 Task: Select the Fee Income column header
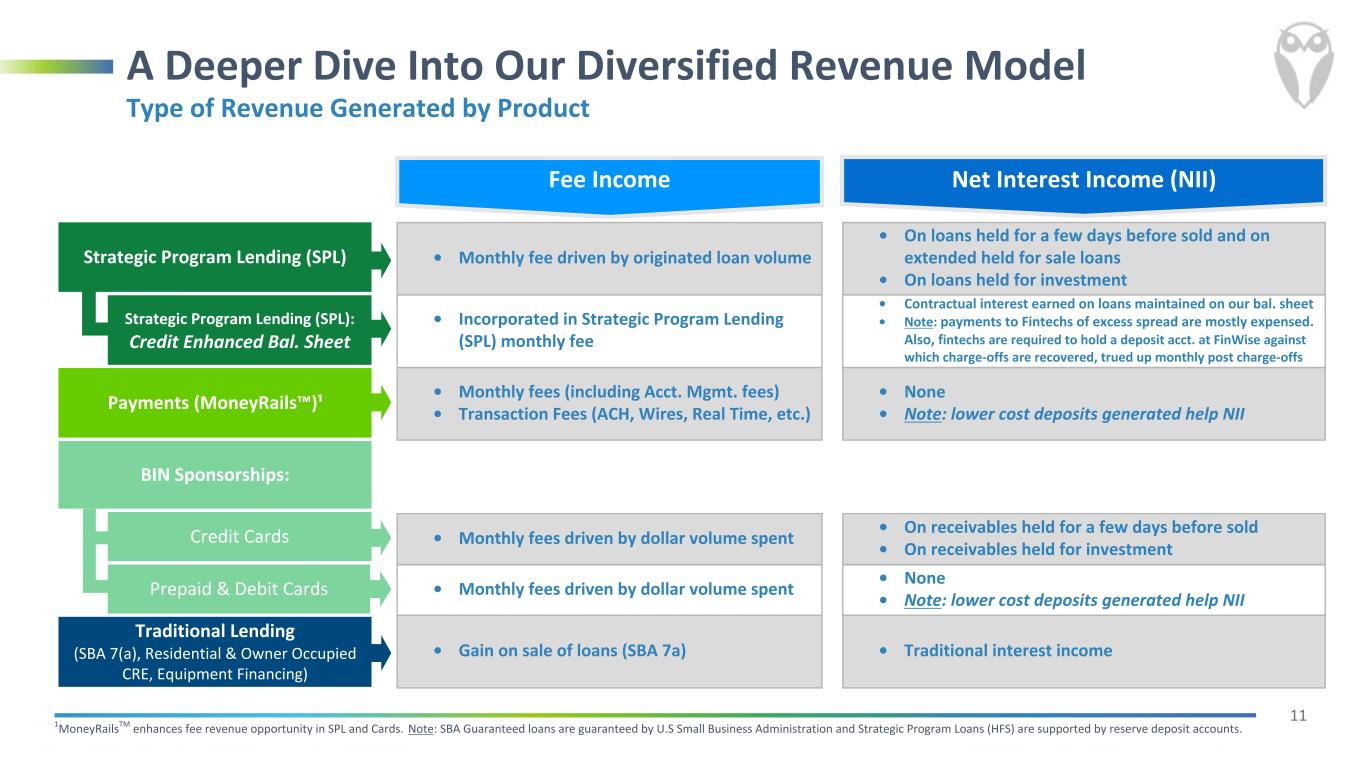click(609, 180)
